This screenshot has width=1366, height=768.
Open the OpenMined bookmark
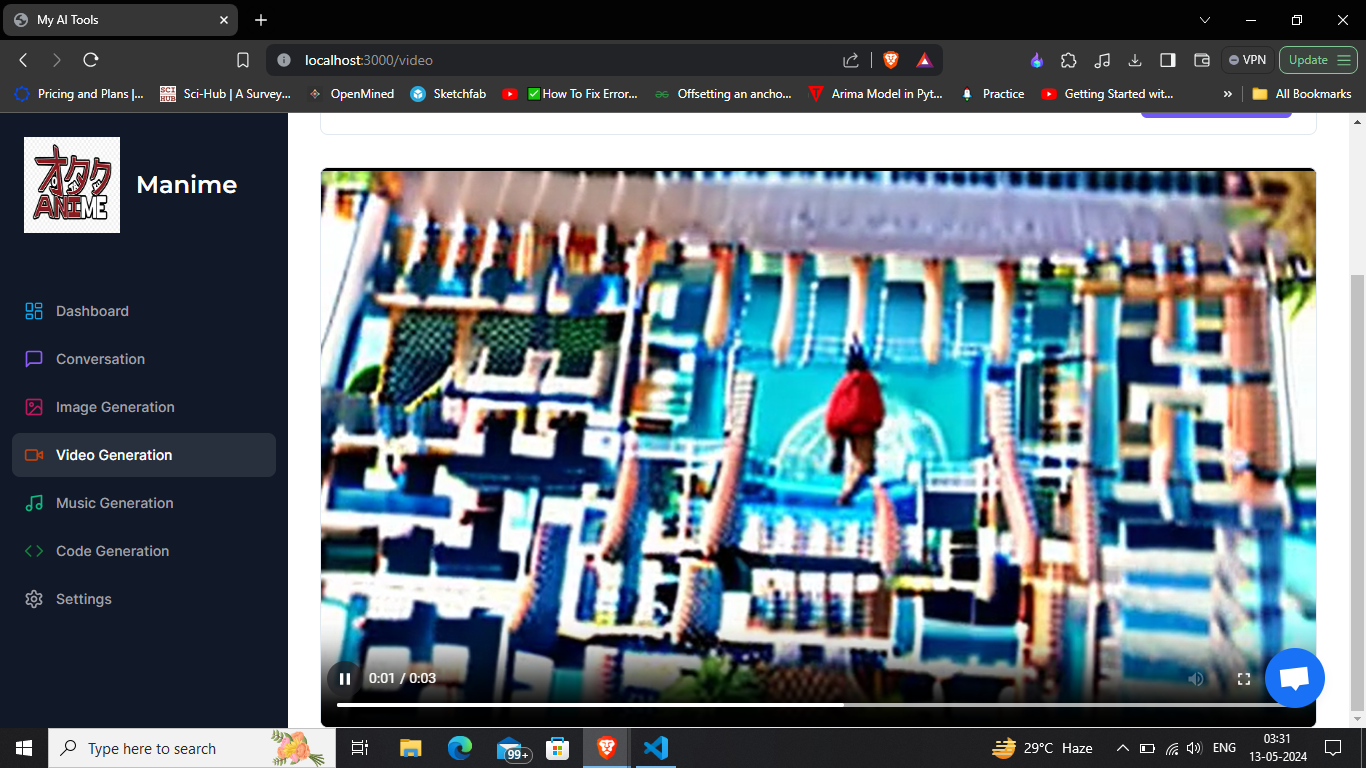(351, 94)
